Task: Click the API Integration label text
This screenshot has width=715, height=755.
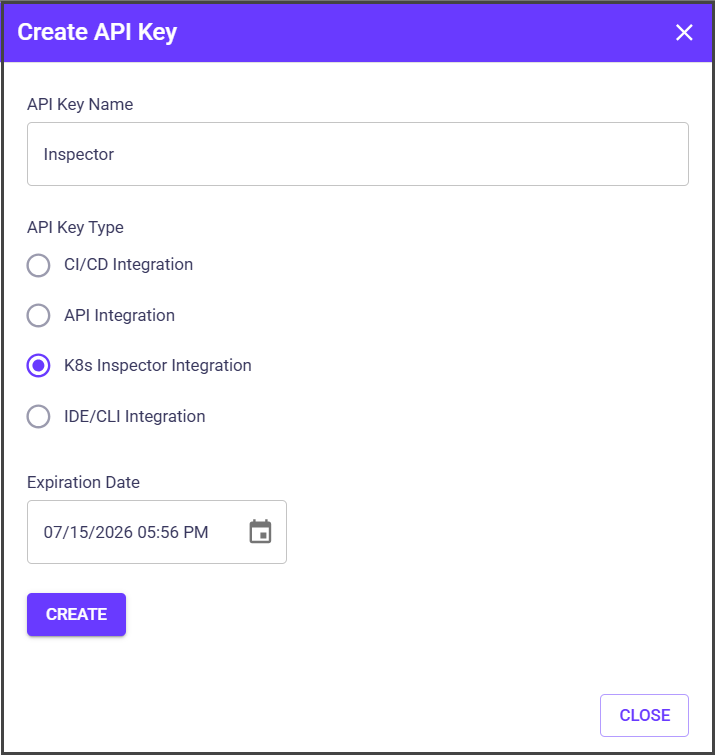Action: coord(119,315)
